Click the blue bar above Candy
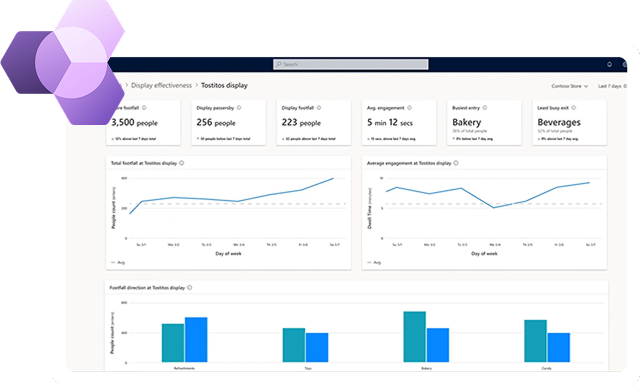The image size is (640, 385). click(559, 347)
